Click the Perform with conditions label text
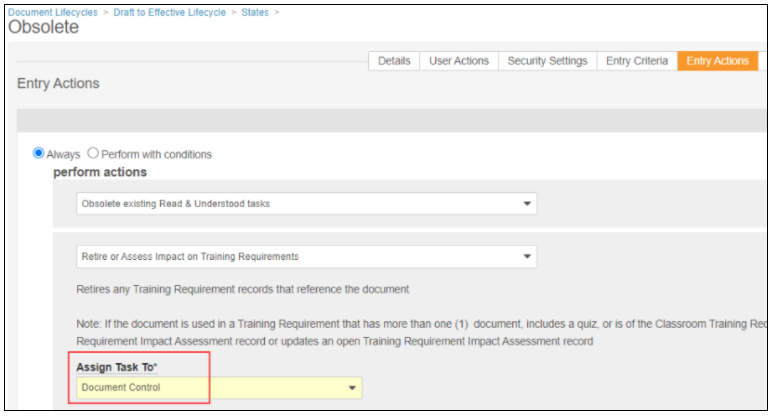 [156, 155]
